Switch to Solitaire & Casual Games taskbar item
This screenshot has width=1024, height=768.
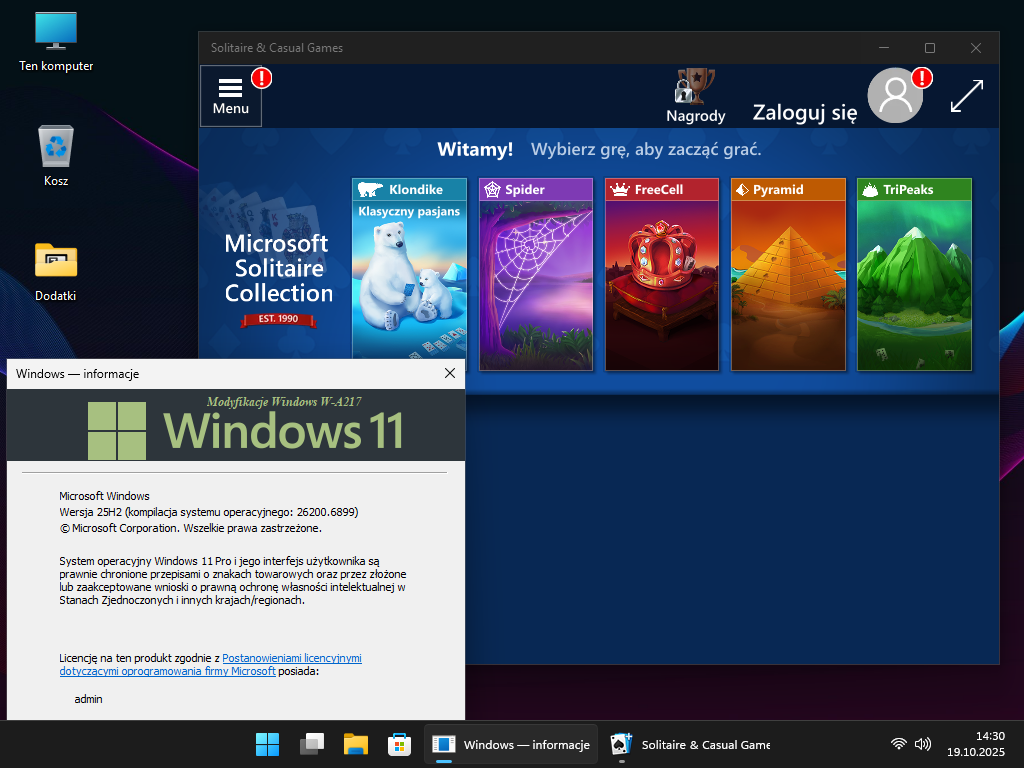point(690,745)
